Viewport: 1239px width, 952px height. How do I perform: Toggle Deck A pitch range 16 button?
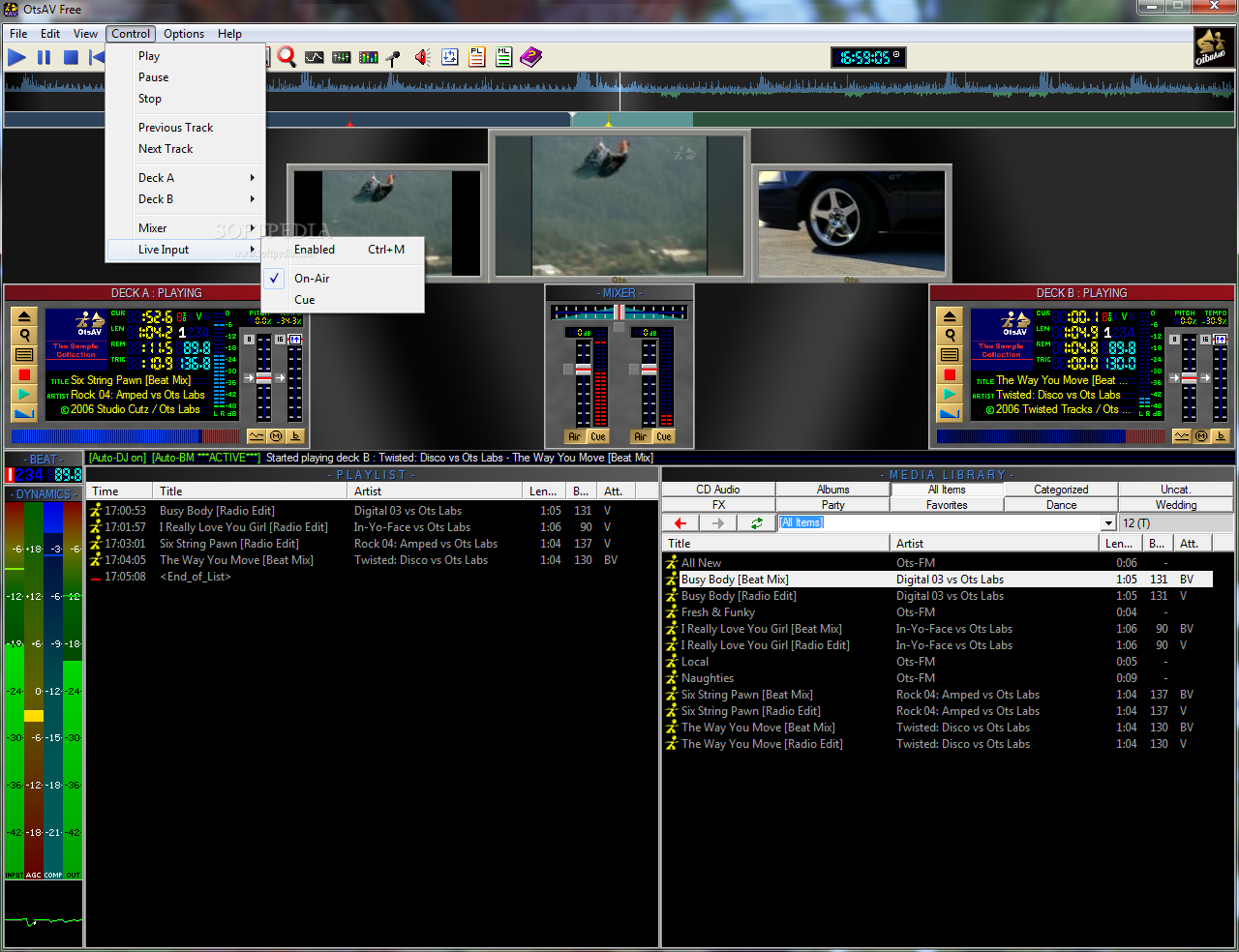(280, 340)
